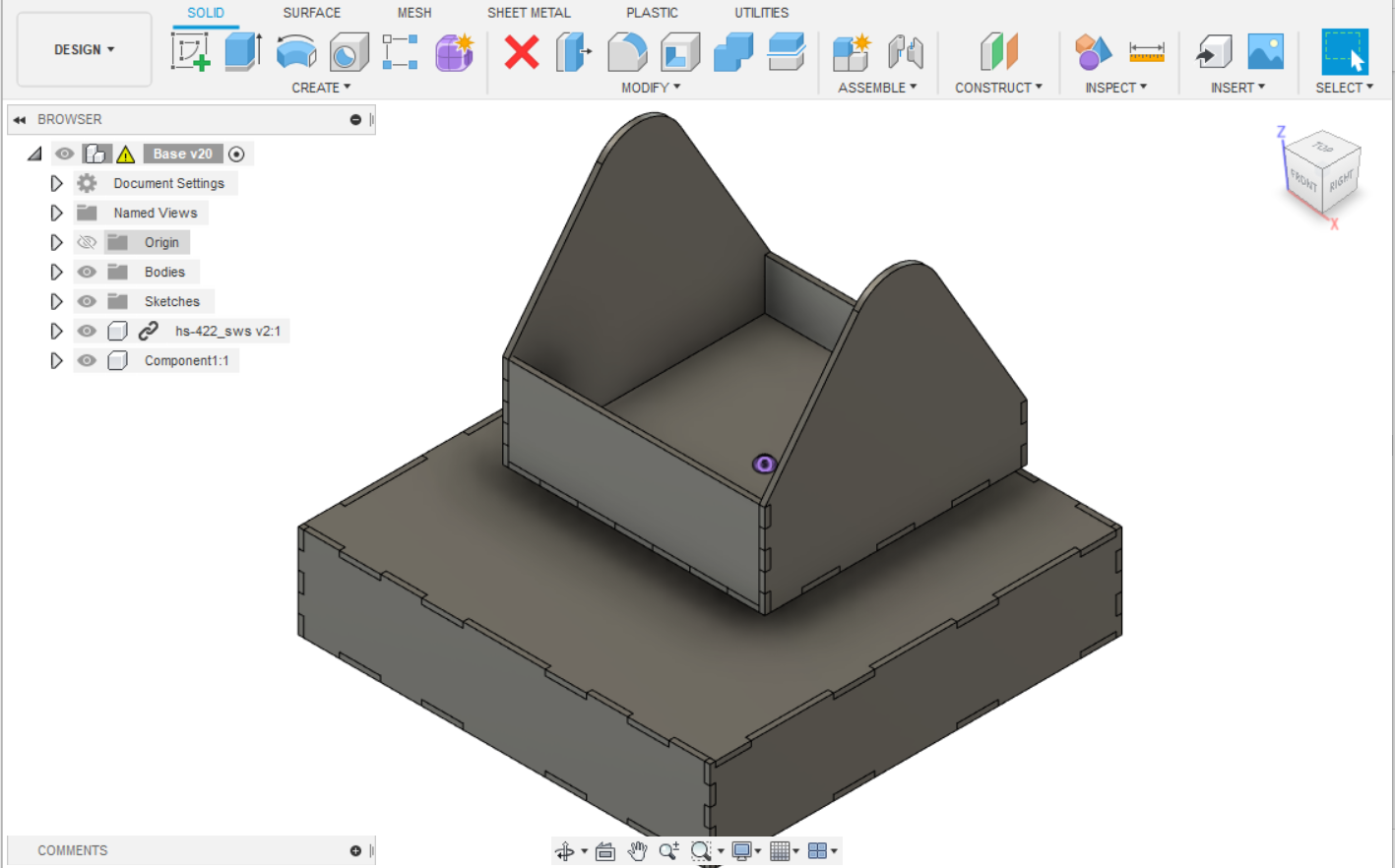Open the Measure tool in Inspect

point(1147,51)
